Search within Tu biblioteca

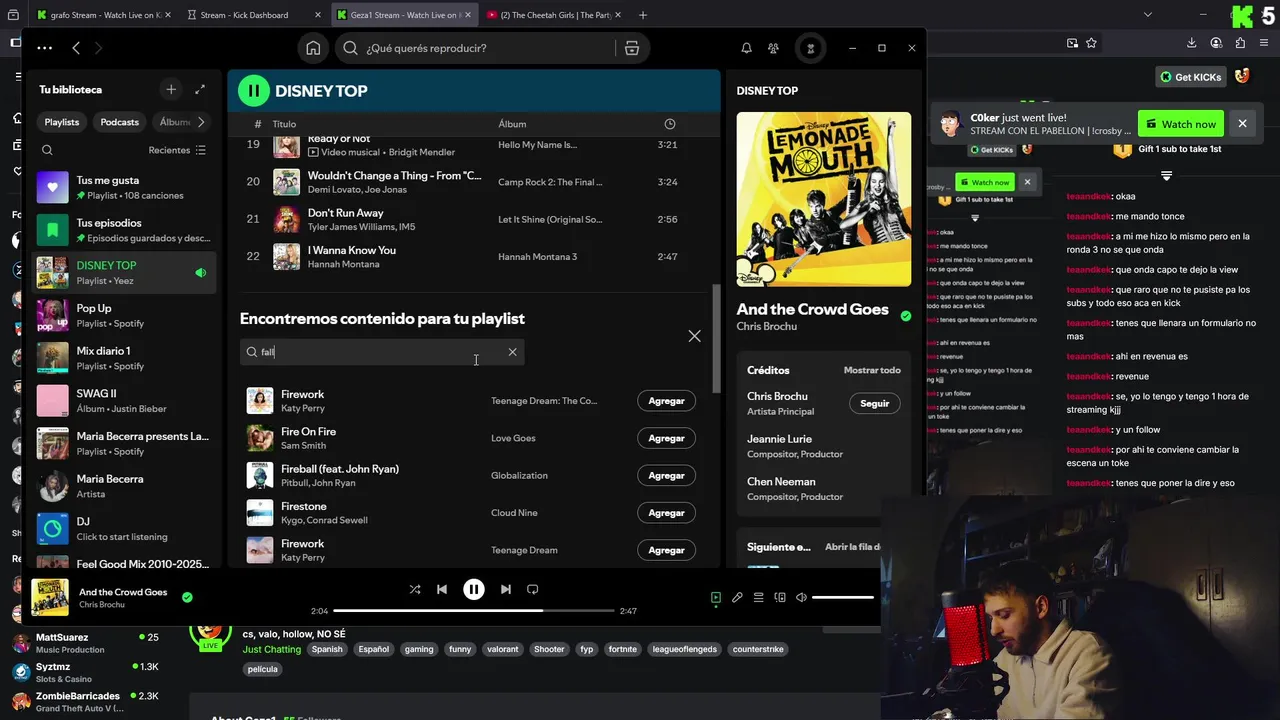click(47, 150)
